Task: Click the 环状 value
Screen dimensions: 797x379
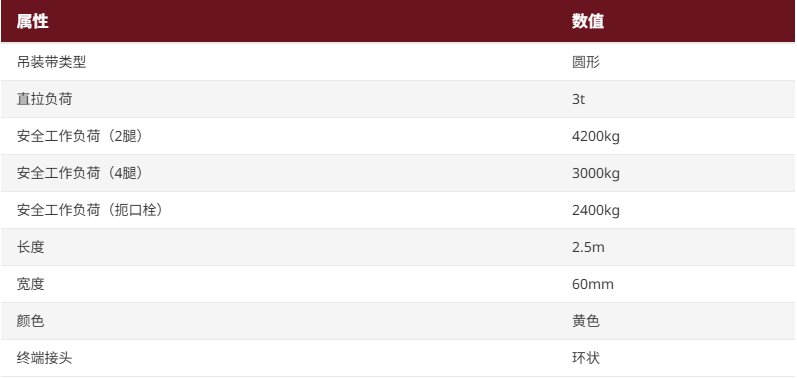Action: click(x=586, y=358)
